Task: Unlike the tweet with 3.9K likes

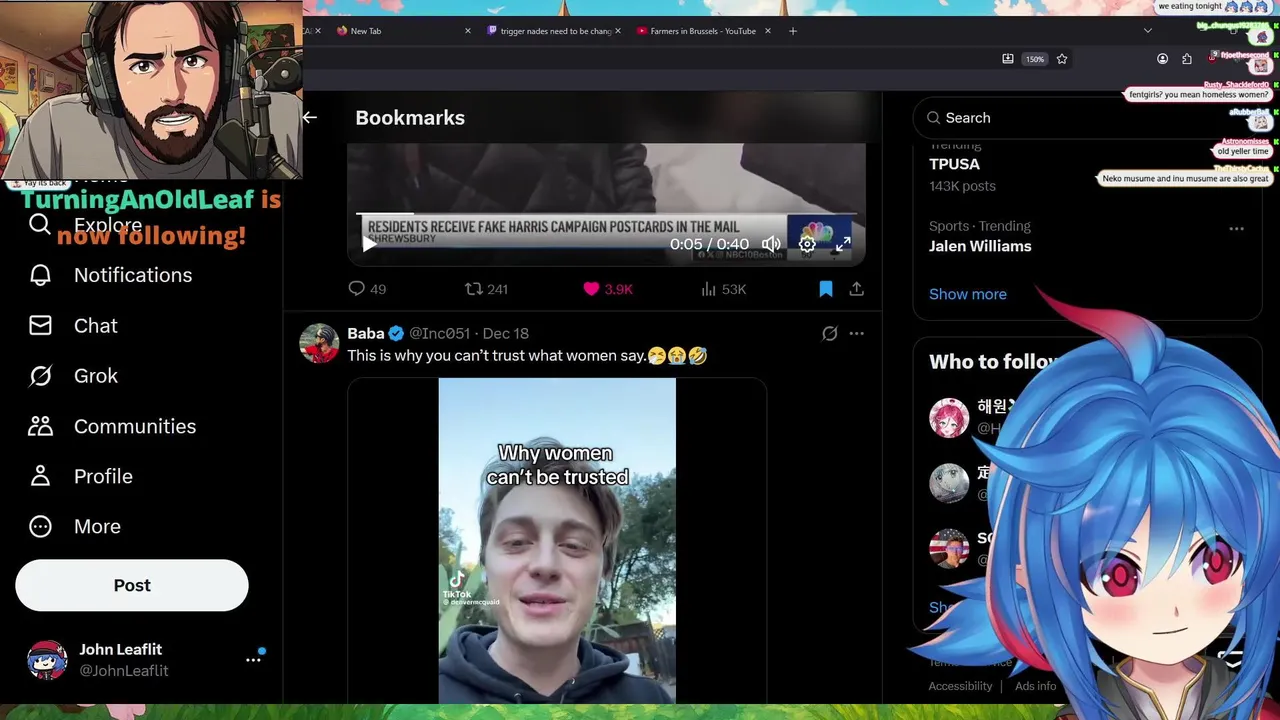Action: (x=608, y=289)
